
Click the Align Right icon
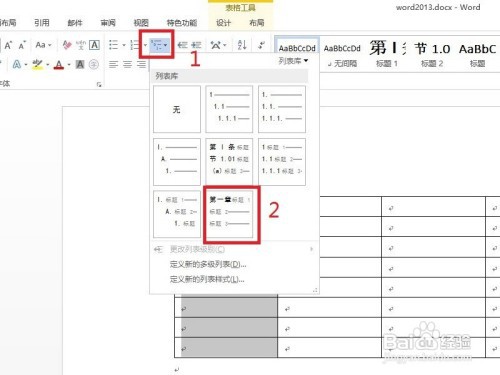(141, 64)
